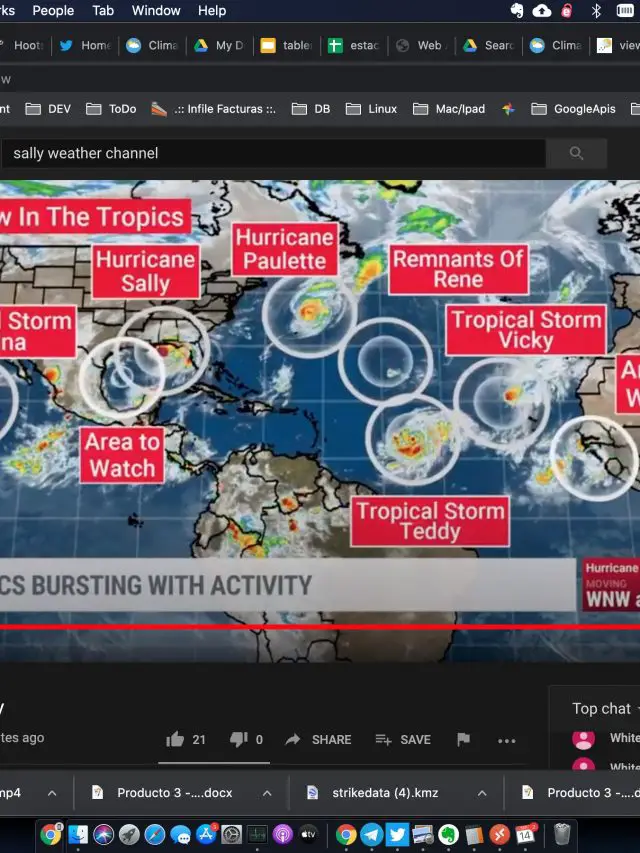Dislike the video with thumbs down

[x=238, y=739]
